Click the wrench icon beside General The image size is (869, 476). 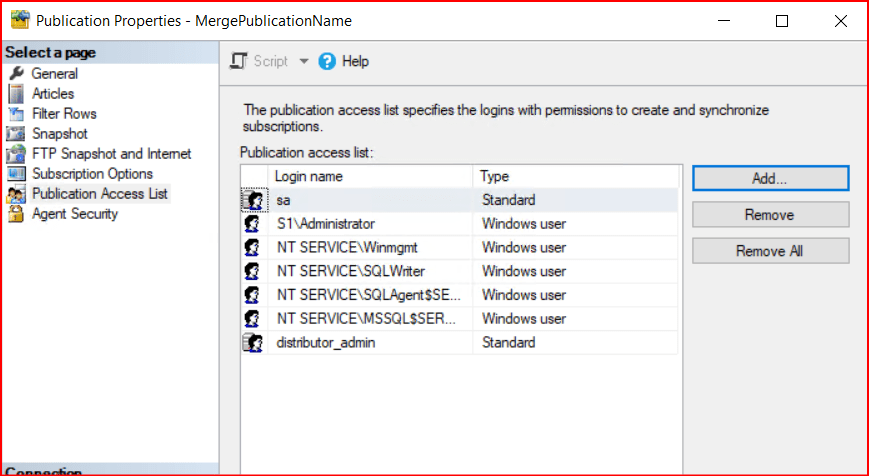click(15, 74)
